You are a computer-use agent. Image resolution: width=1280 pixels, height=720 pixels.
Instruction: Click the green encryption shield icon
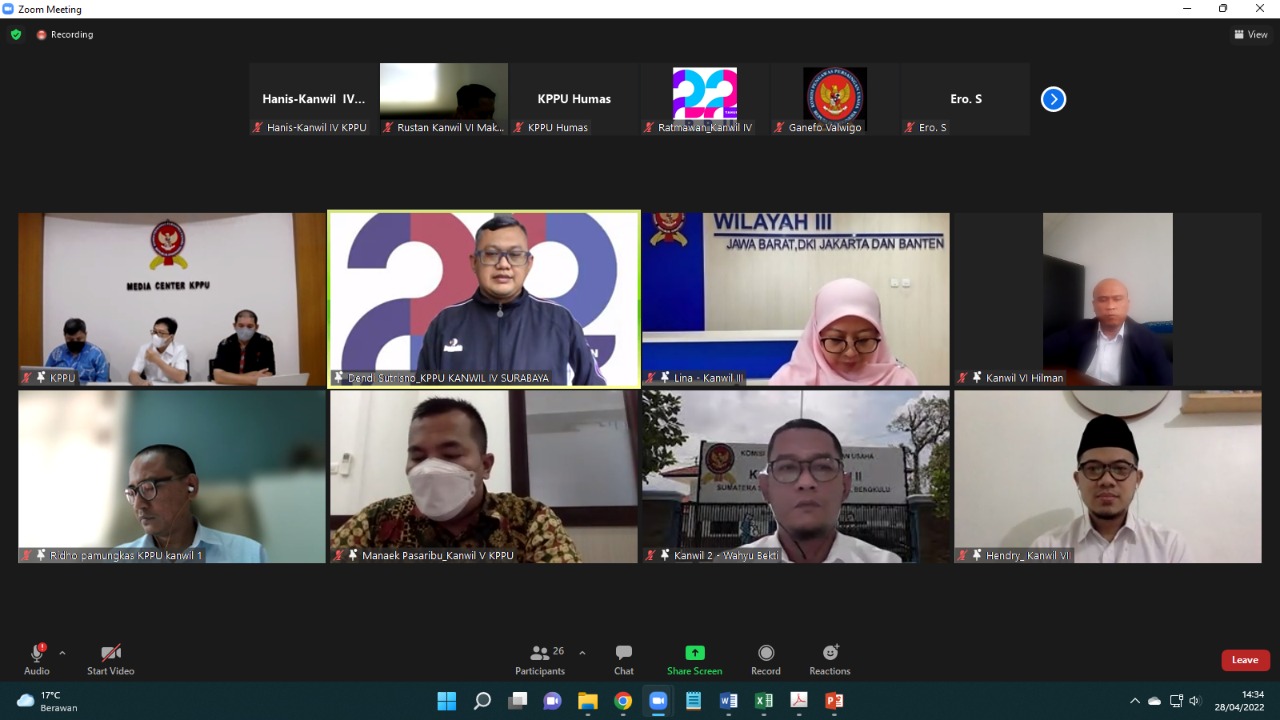coord(16,35)
